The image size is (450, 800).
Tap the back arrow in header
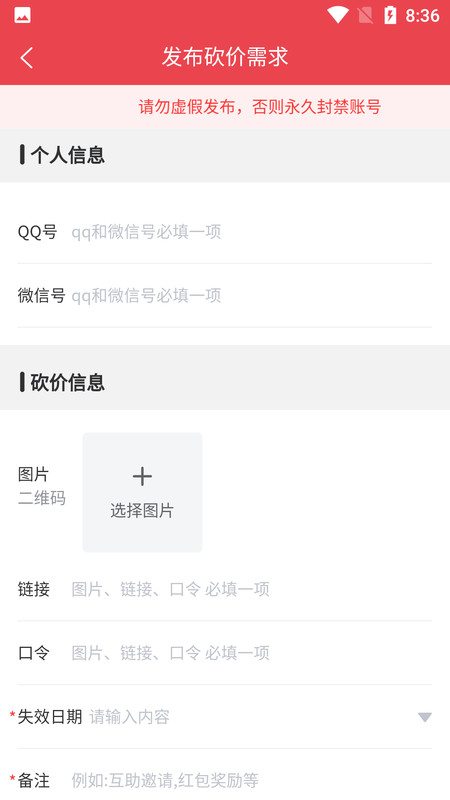click(x=27, y=57)
